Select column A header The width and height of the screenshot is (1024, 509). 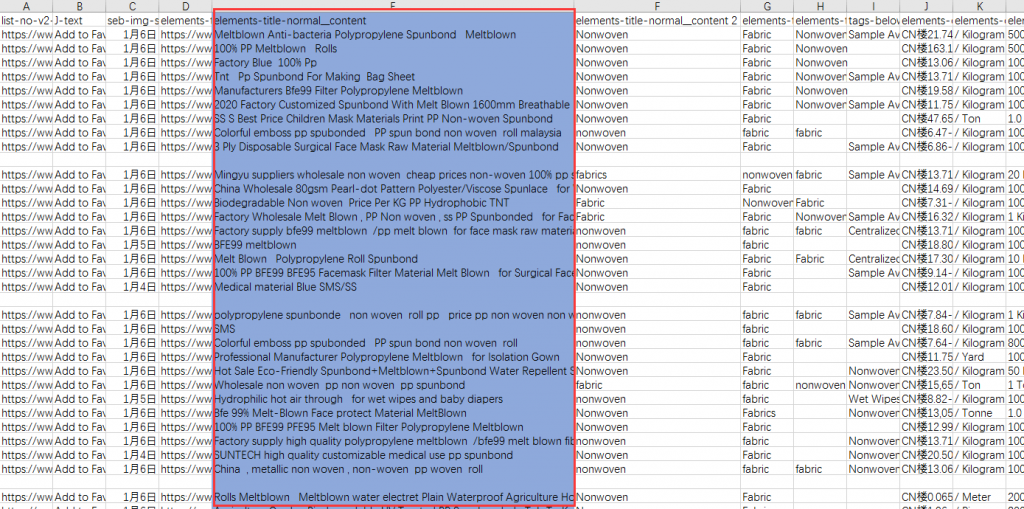pos(26,6)
